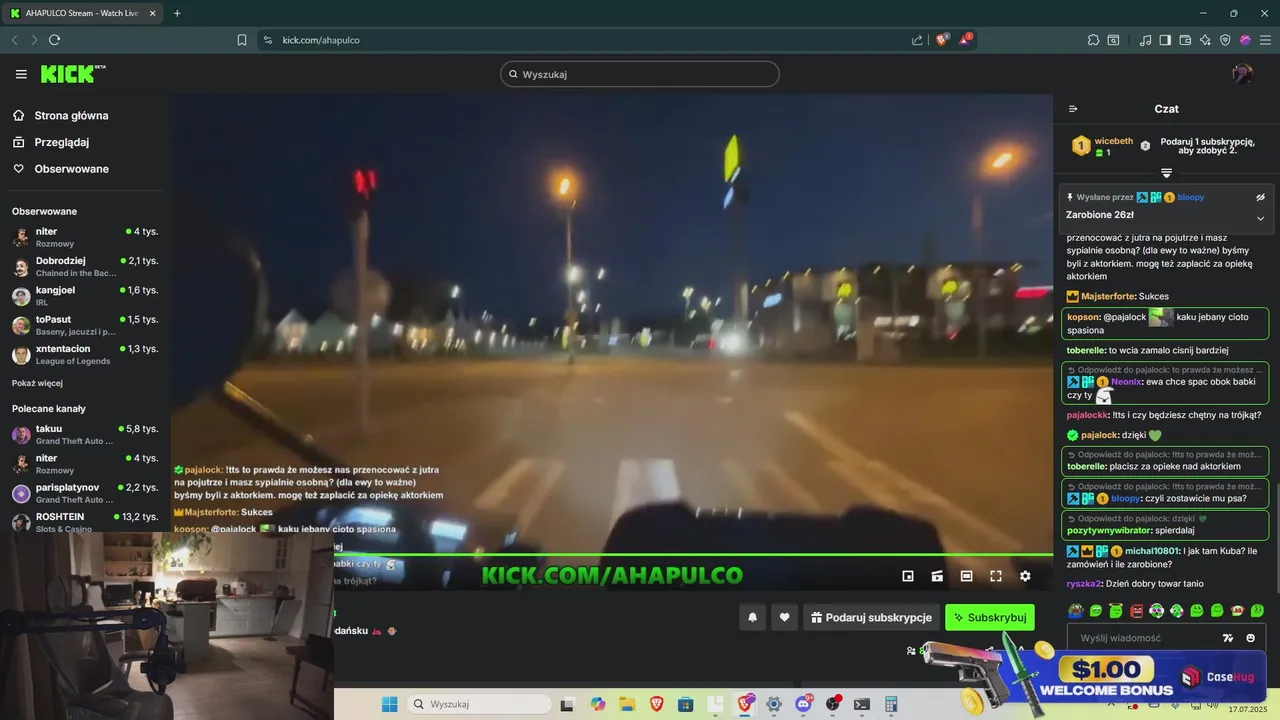1280x720 pixels.
Task: Open parisplatynov recommended channel
Action: [x=84, y=493]
